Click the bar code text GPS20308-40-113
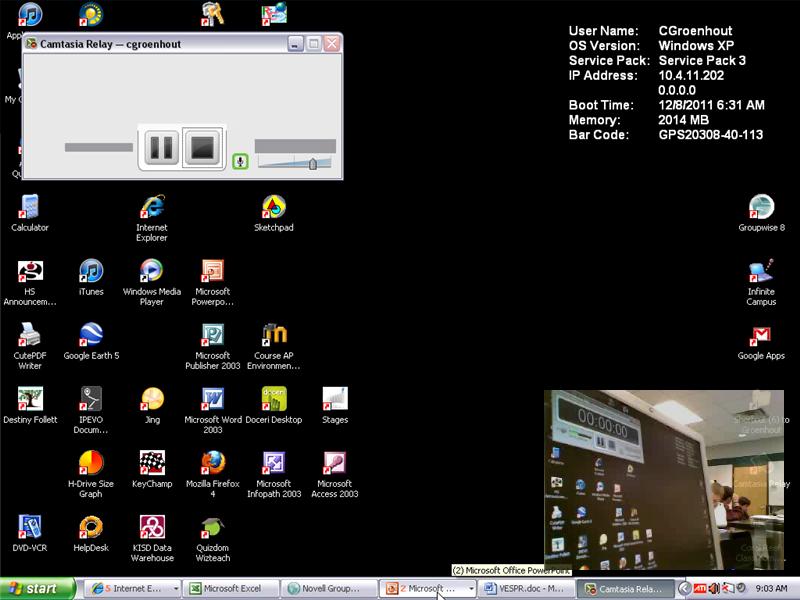Viewport: 800px width, 600px height. point(711,135)
